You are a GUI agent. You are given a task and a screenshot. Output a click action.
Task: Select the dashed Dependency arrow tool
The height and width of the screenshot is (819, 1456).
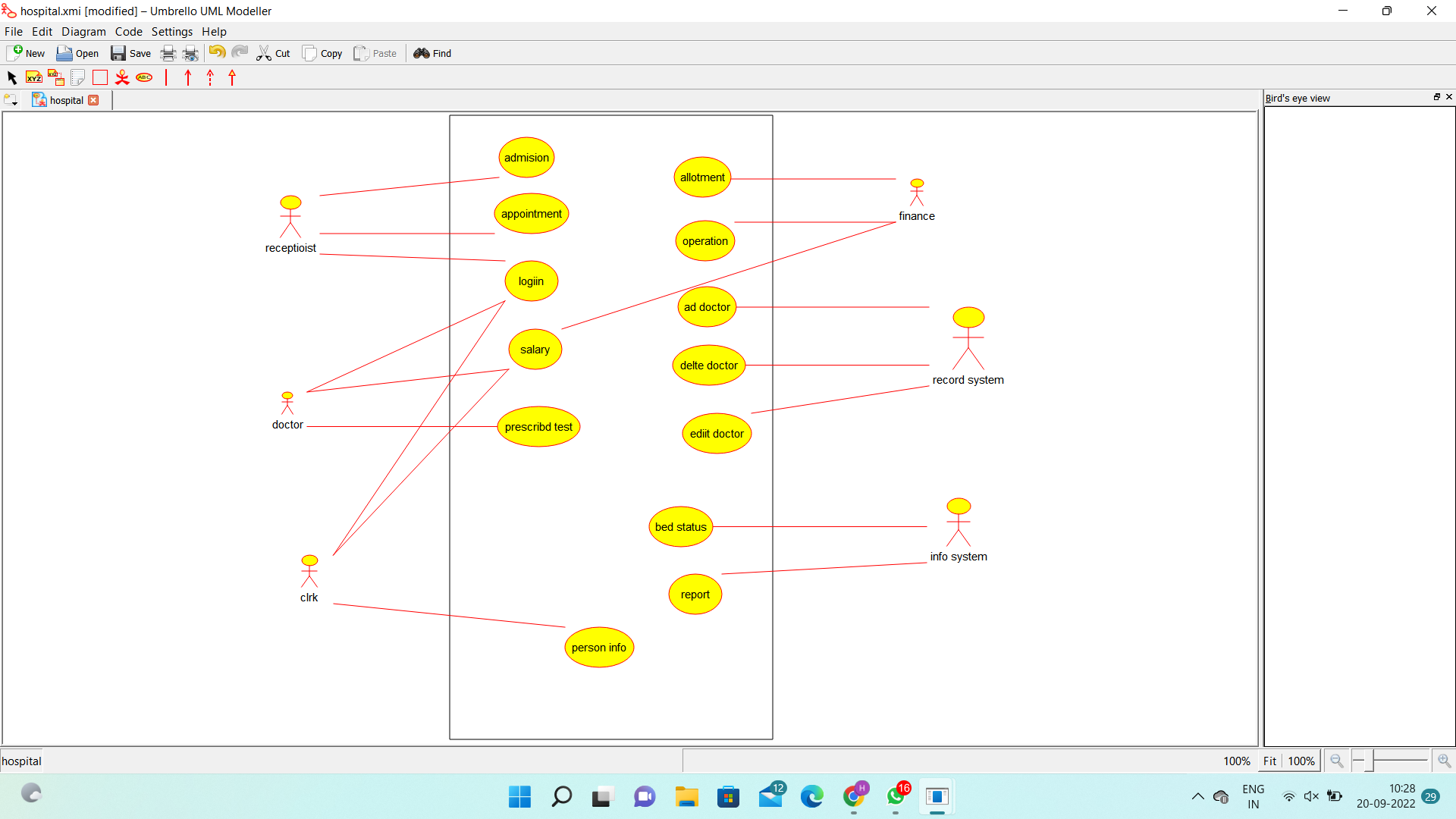coord(210,77)
